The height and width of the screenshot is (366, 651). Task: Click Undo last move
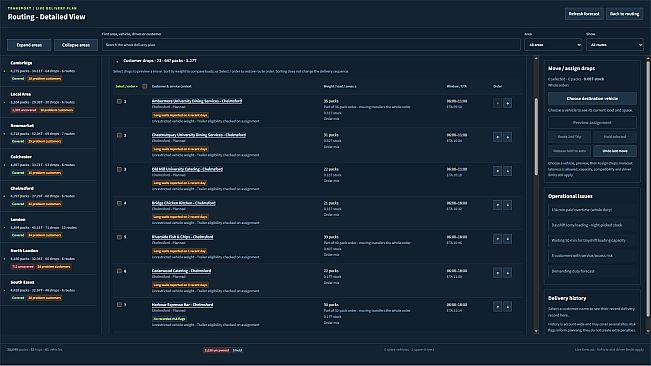click(615, 151)
